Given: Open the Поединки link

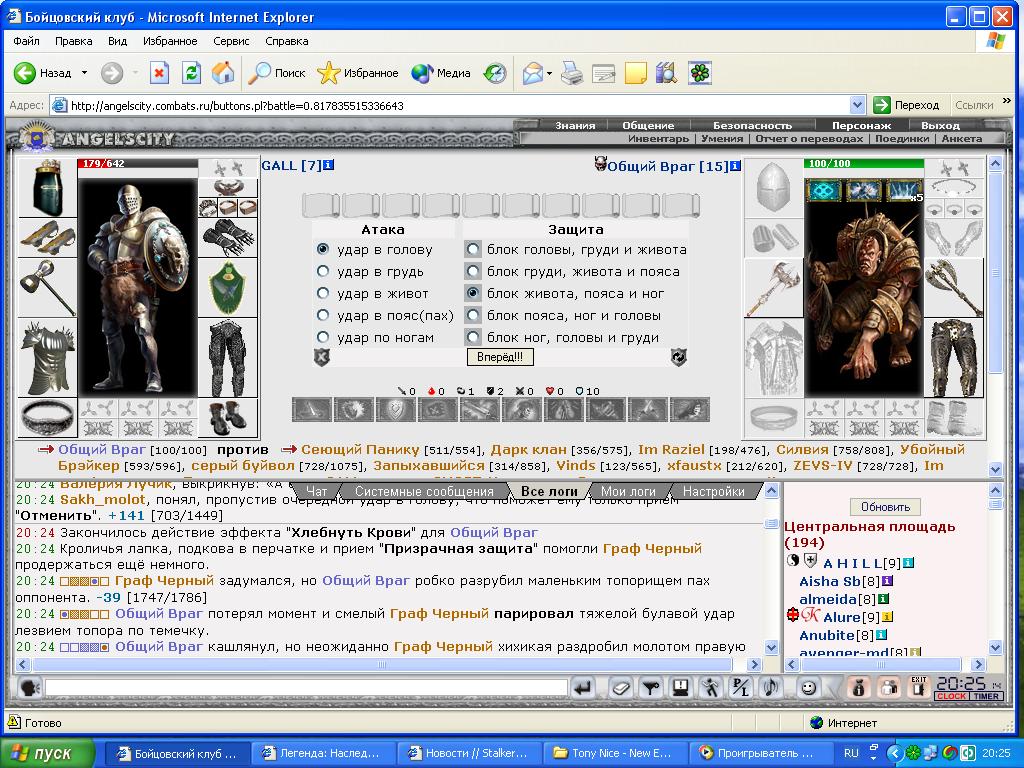Looking at the screenshot, I should click(902, 138).
